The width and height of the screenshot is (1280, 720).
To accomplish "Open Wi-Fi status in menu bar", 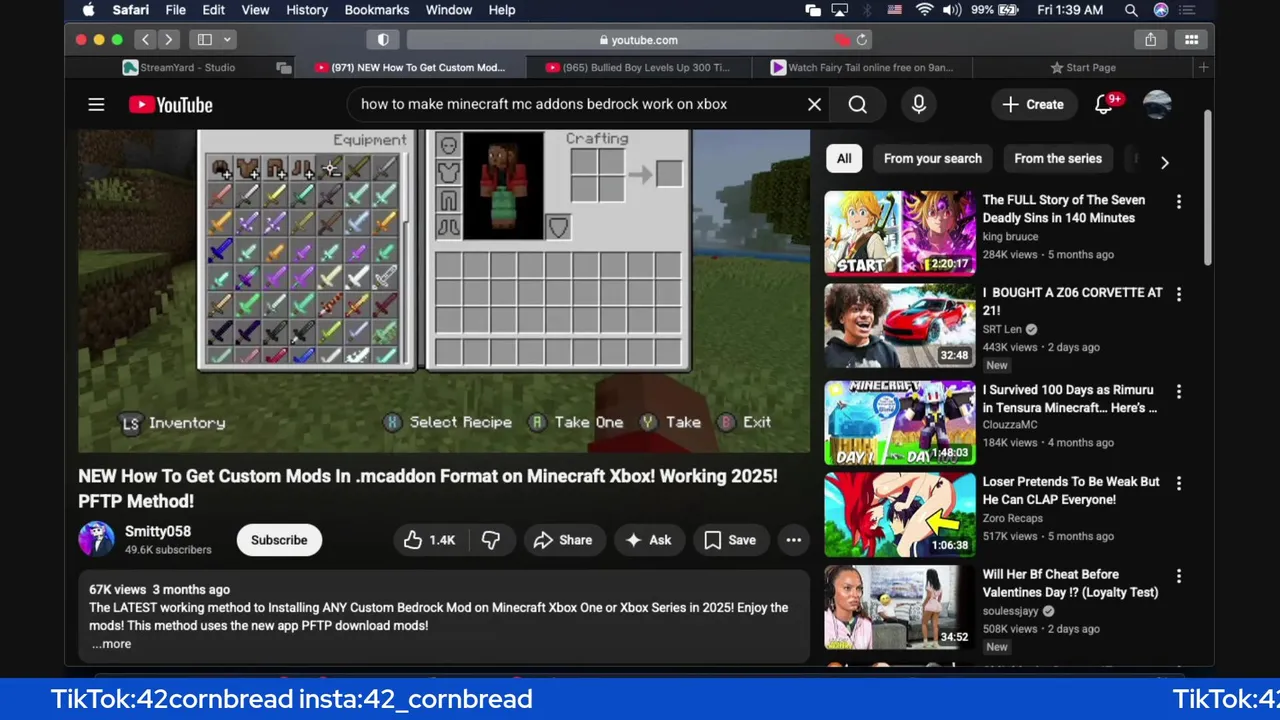I will pos(923,10).
